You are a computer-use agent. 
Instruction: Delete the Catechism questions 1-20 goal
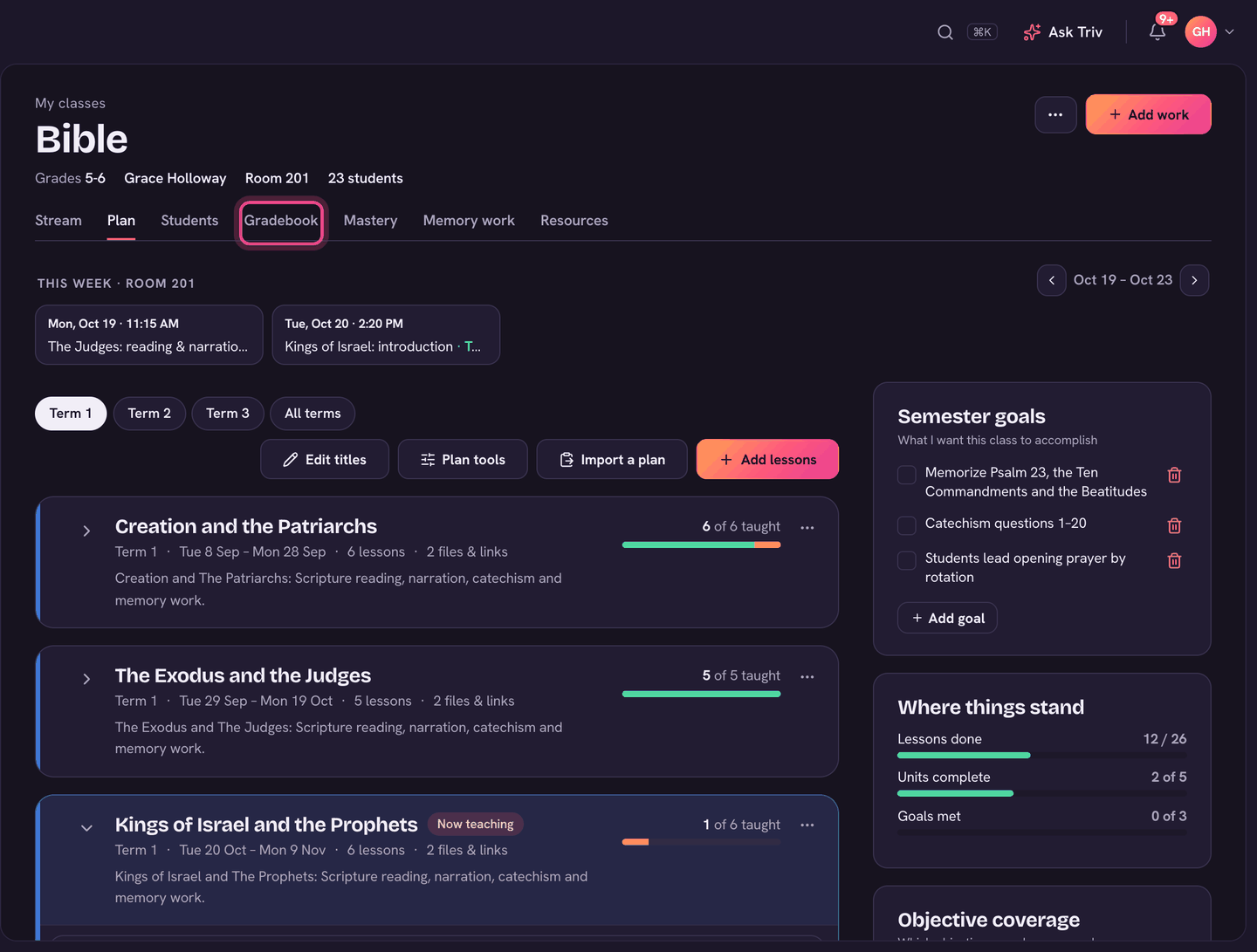(1174, 525)
